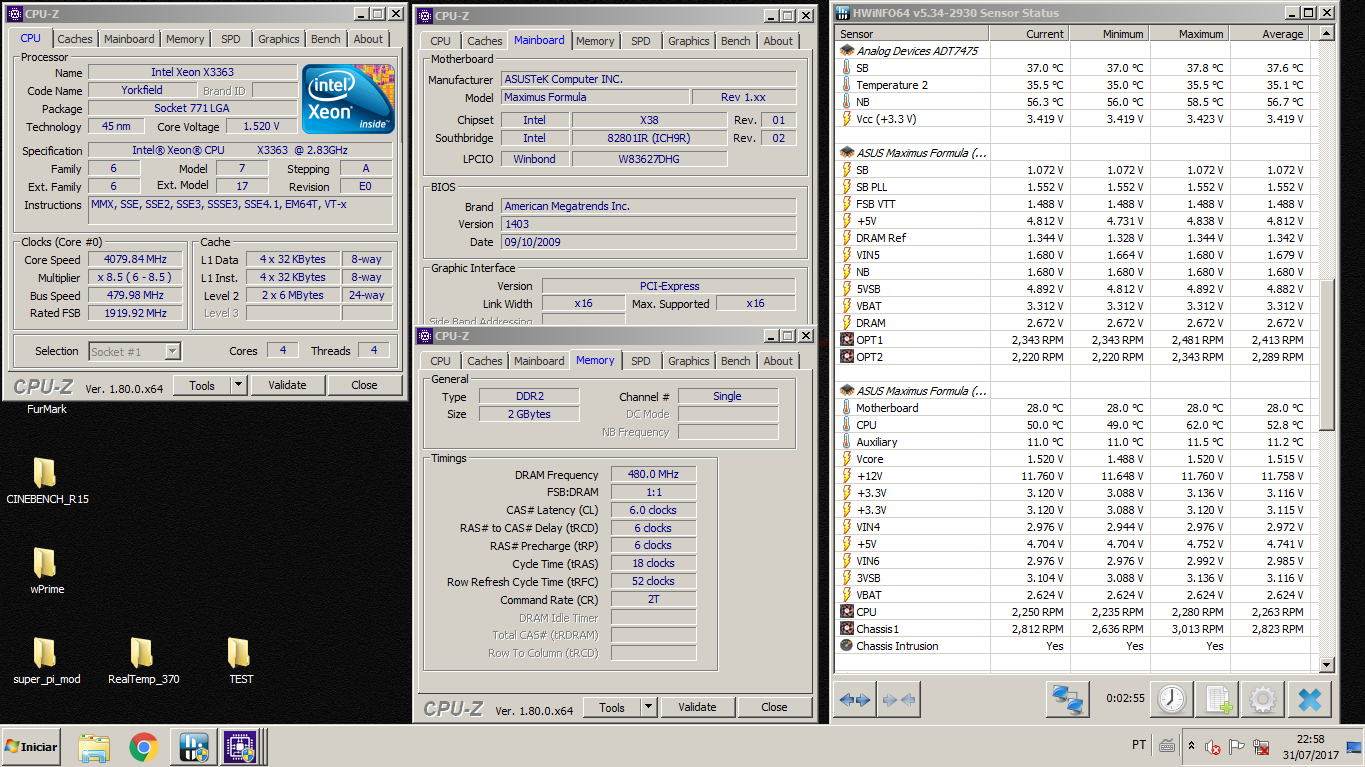1365x767 pixels.
Task: Click the DRAM Ref sensor row label
Action: (881, 238)
